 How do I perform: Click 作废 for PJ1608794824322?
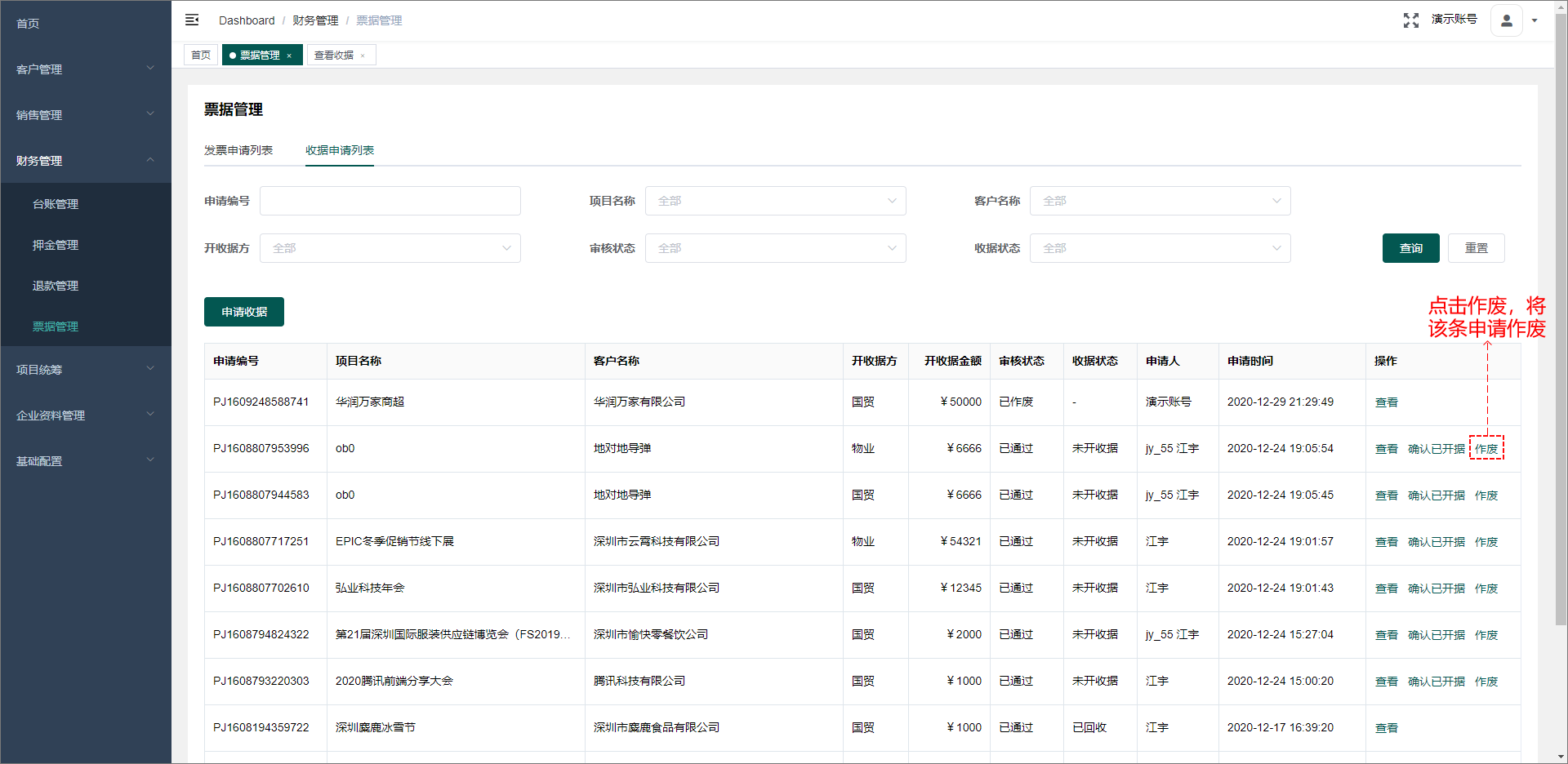(1486, 635)
